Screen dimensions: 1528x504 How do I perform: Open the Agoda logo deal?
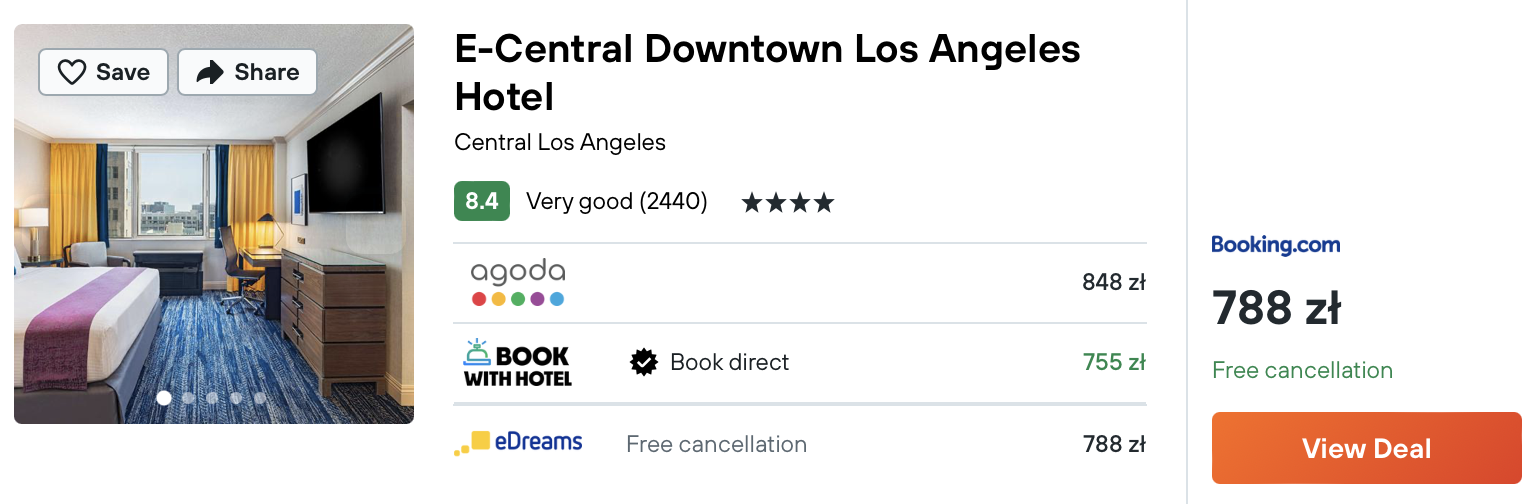(x=518, y=283)
